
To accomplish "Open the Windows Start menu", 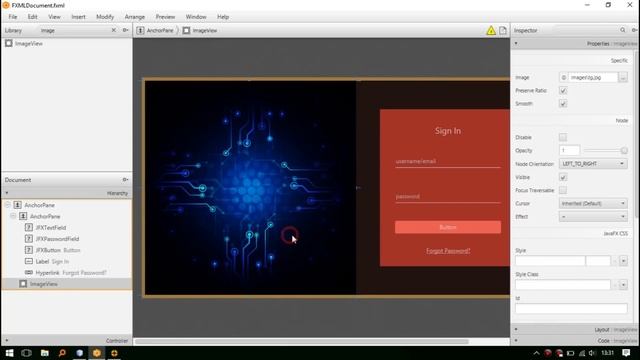I will click(x=9, y=353).
